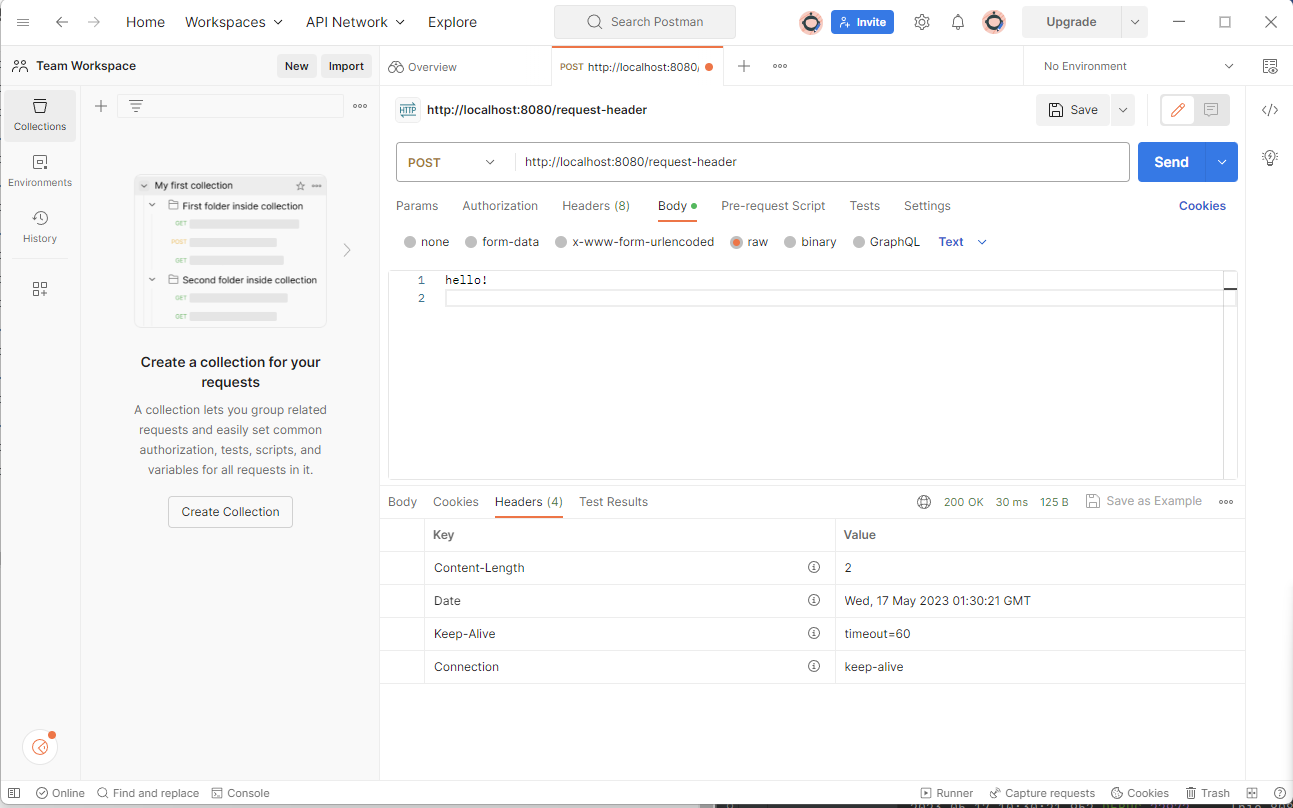
Task: Open the request Headers (8) tab
Action: click(x=596, y=206)
